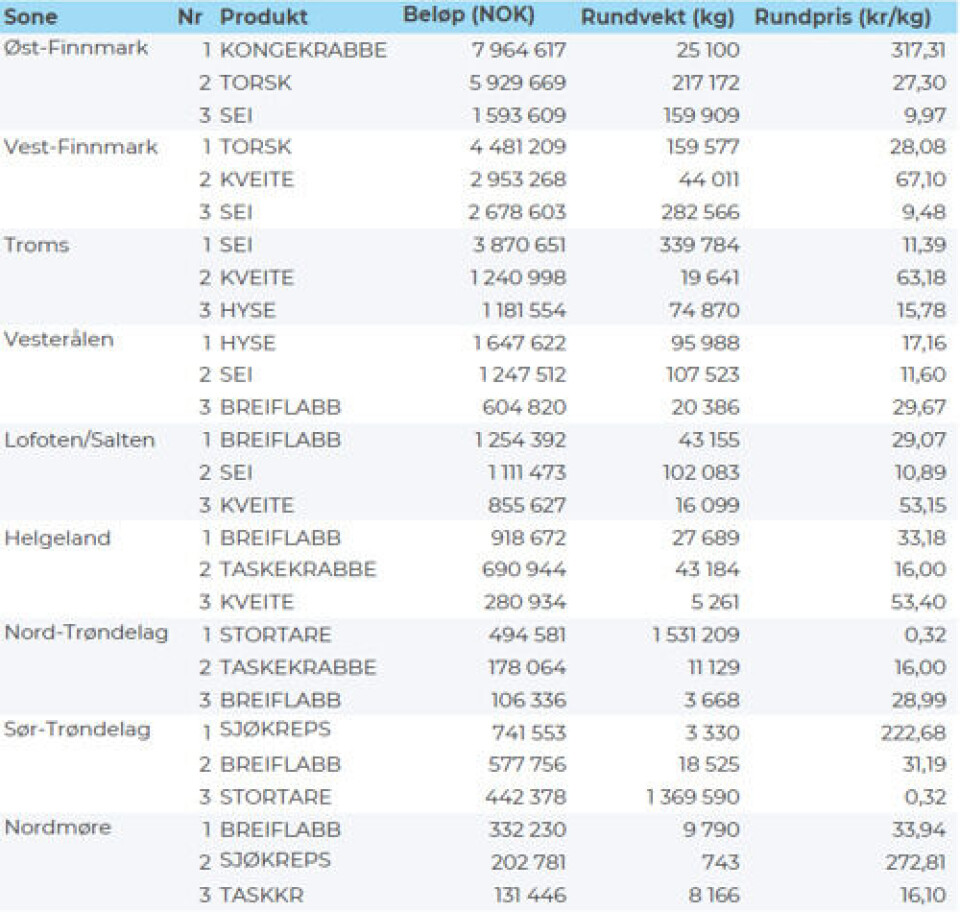Image resolution: width=960 pixels, height=912 pixels.
Task: Select the Vesterålen zone label
Action: click(x=60, y=339)
